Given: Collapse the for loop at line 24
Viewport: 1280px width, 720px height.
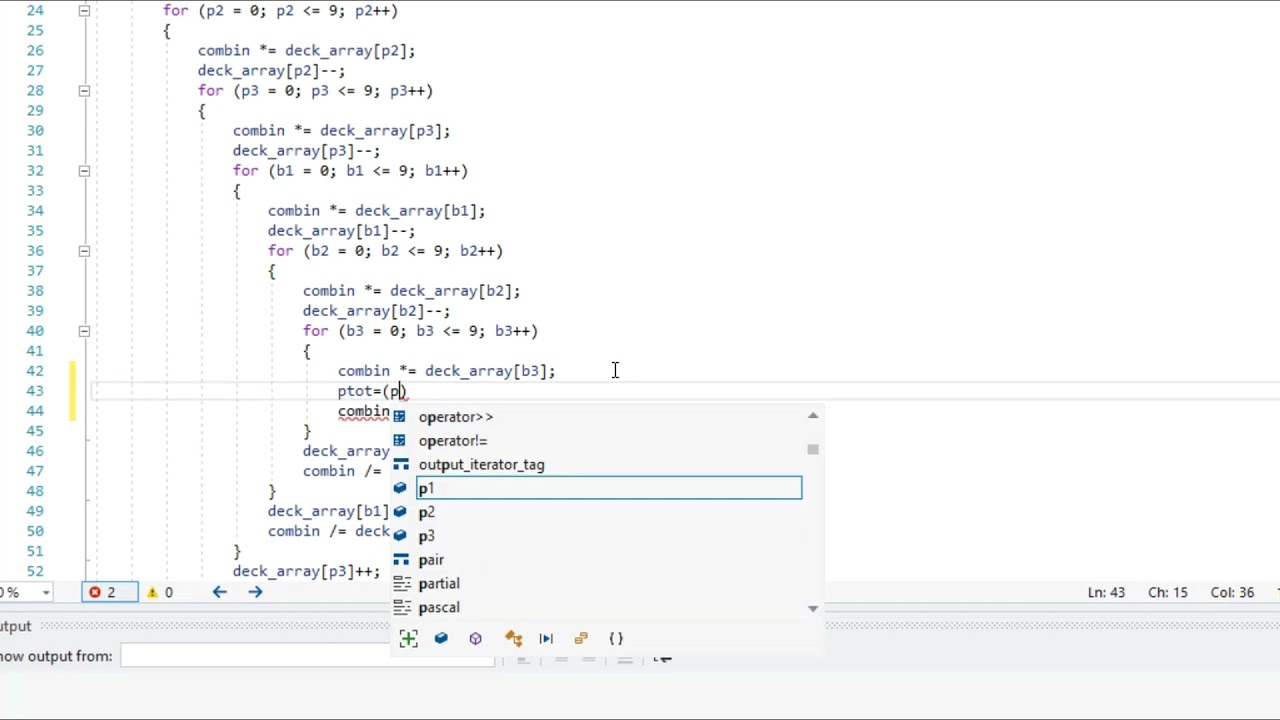Looking at the screenshot, I should (x=84, y=10).
